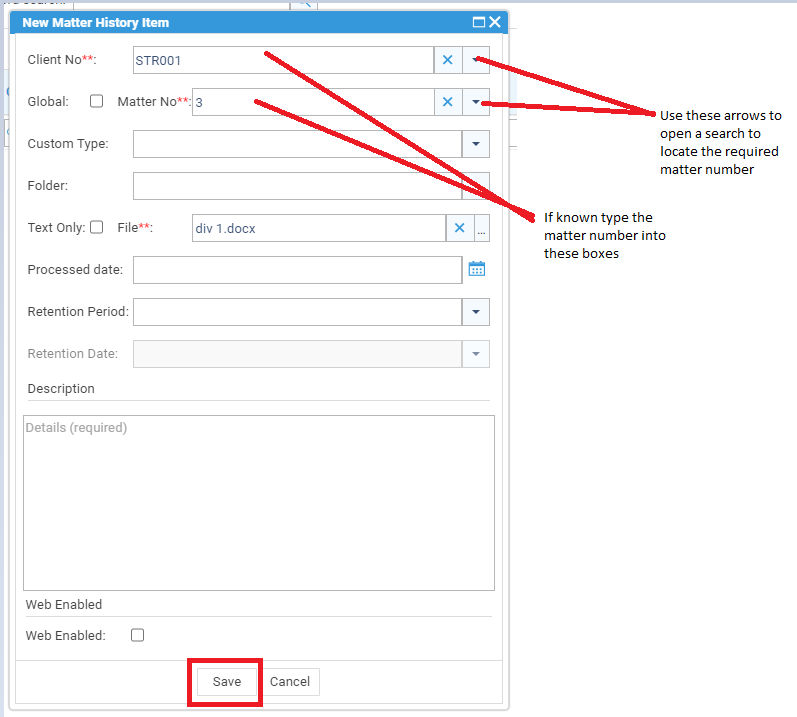797x717 pixels.
Task: Remove the div 1.docx file with X icon
Action: coord(460,228)
